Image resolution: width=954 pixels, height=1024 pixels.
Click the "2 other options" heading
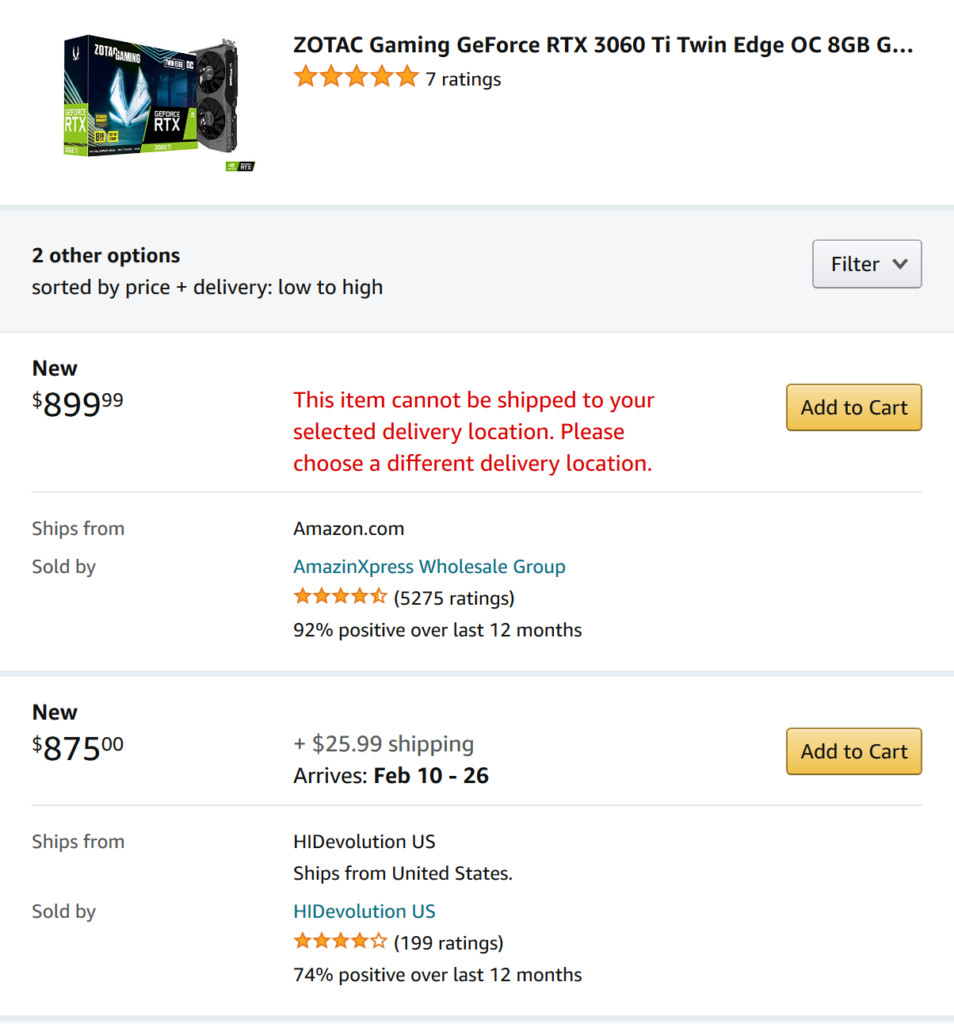pos(106,255)
